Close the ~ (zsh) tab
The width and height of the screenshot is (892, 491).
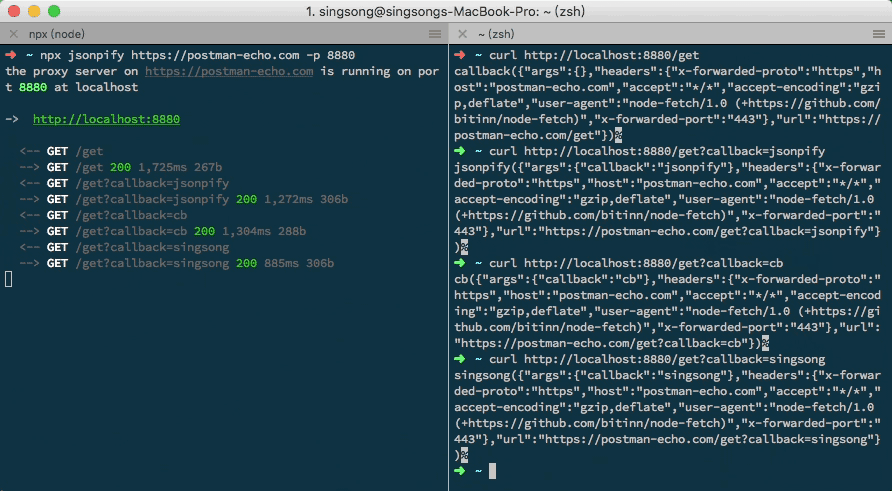(462, 34)
